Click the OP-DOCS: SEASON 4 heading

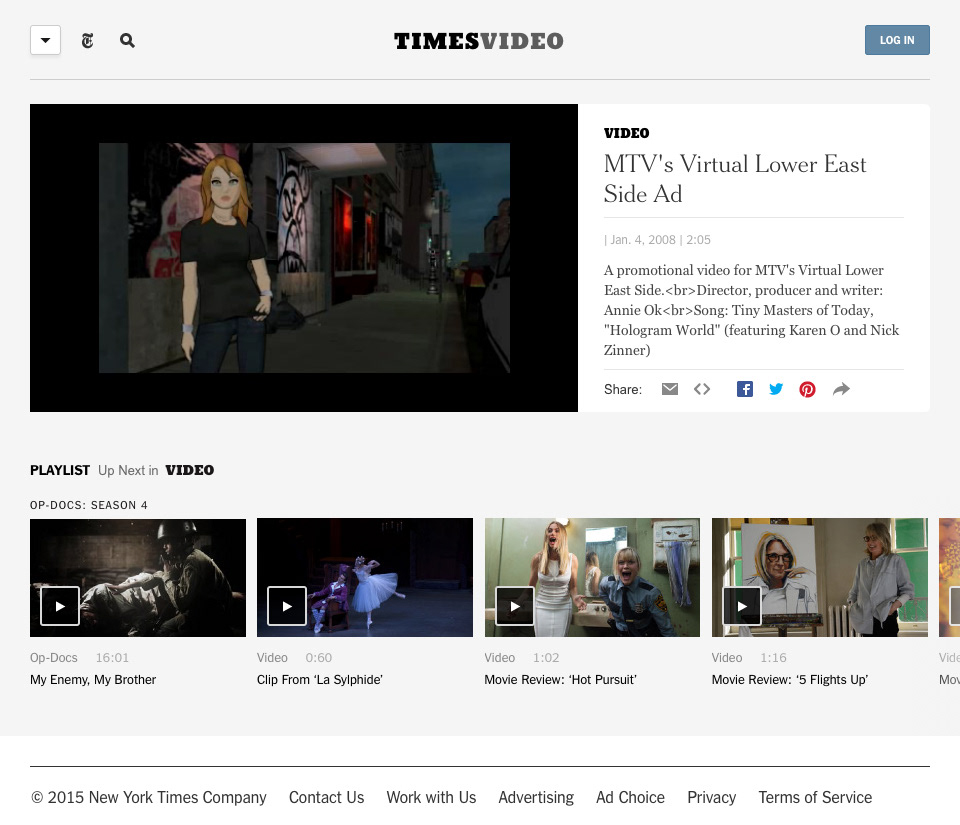[x=89, y=505]
